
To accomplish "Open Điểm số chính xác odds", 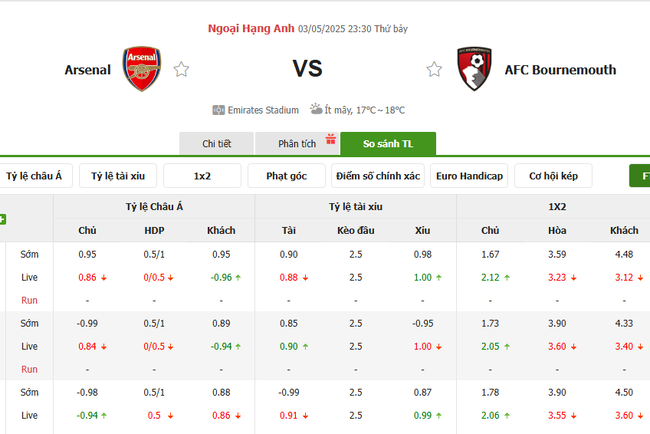I will 378,176.
